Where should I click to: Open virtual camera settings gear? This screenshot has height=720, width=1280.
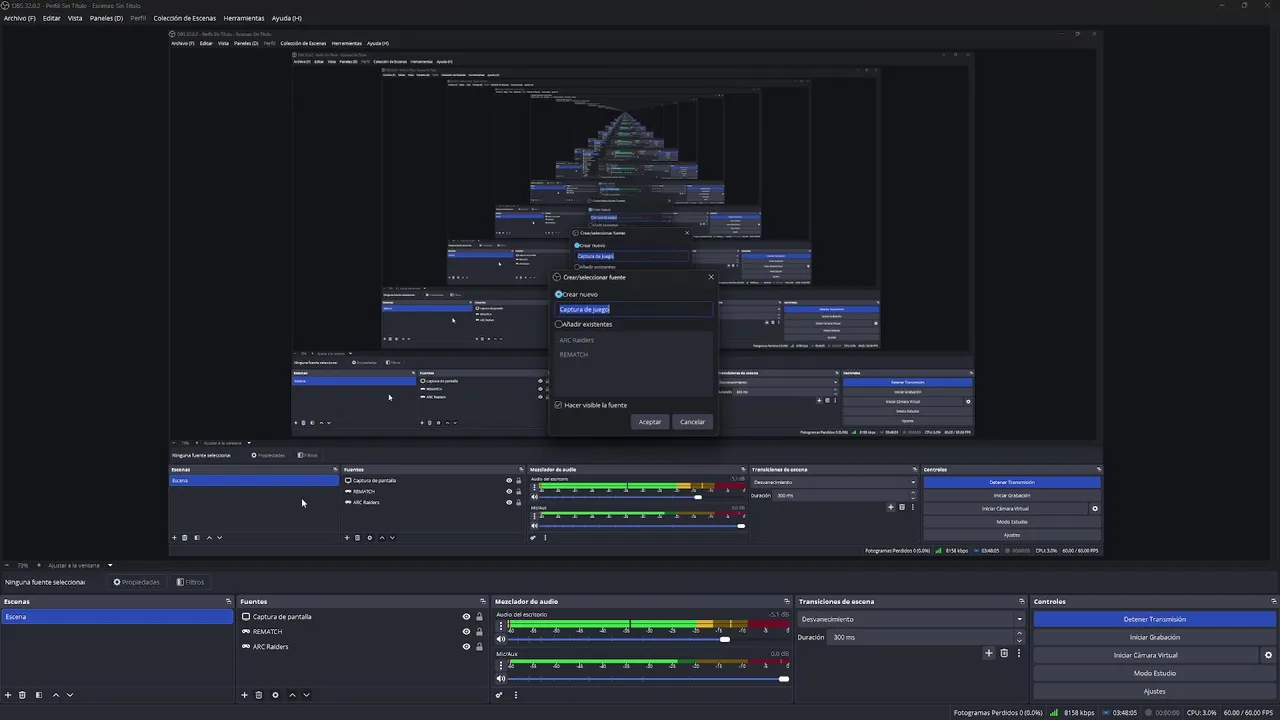(x=1268, y=655)
